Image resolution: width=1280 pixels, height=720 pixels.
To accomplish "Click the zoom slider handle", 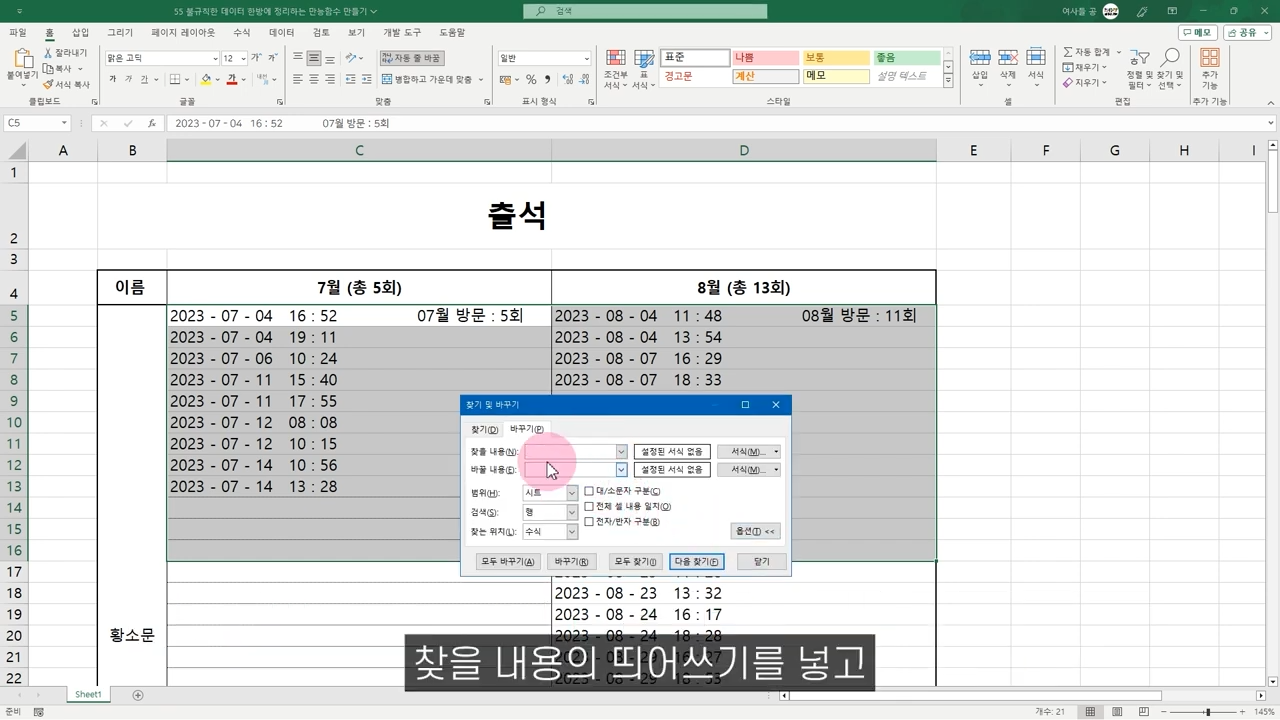I will (x=1208, y=712).
